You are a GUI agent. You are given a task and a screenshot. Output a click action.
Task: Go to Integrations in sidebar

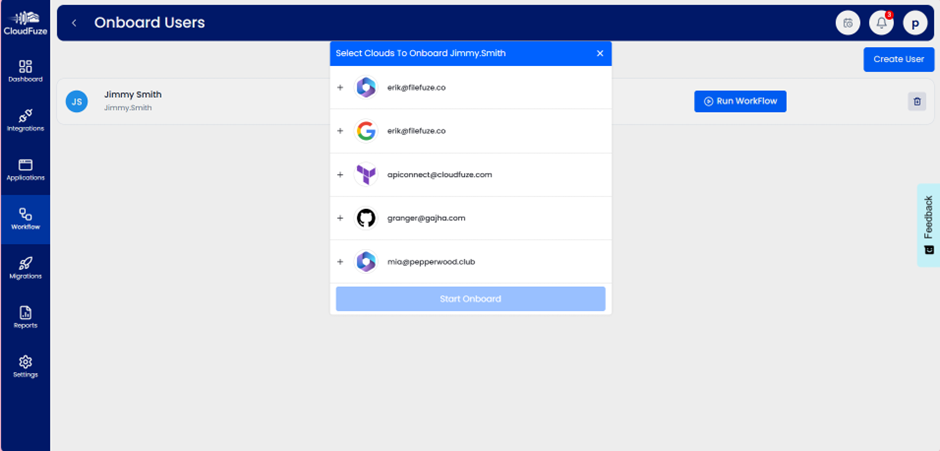tap(25, 121)
